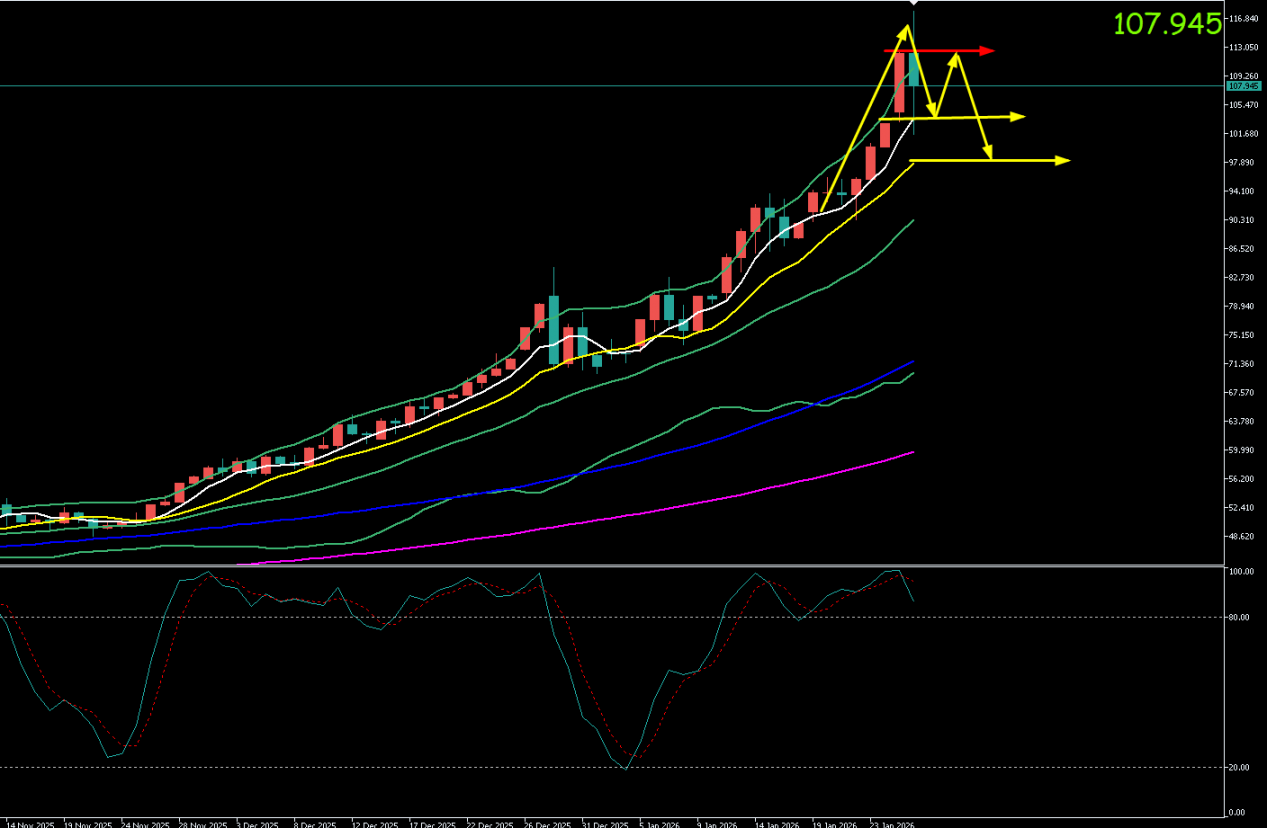The image size is (1267, 828).
Task: Click the latest teal candlestick body
Action: tap(913, 70)
